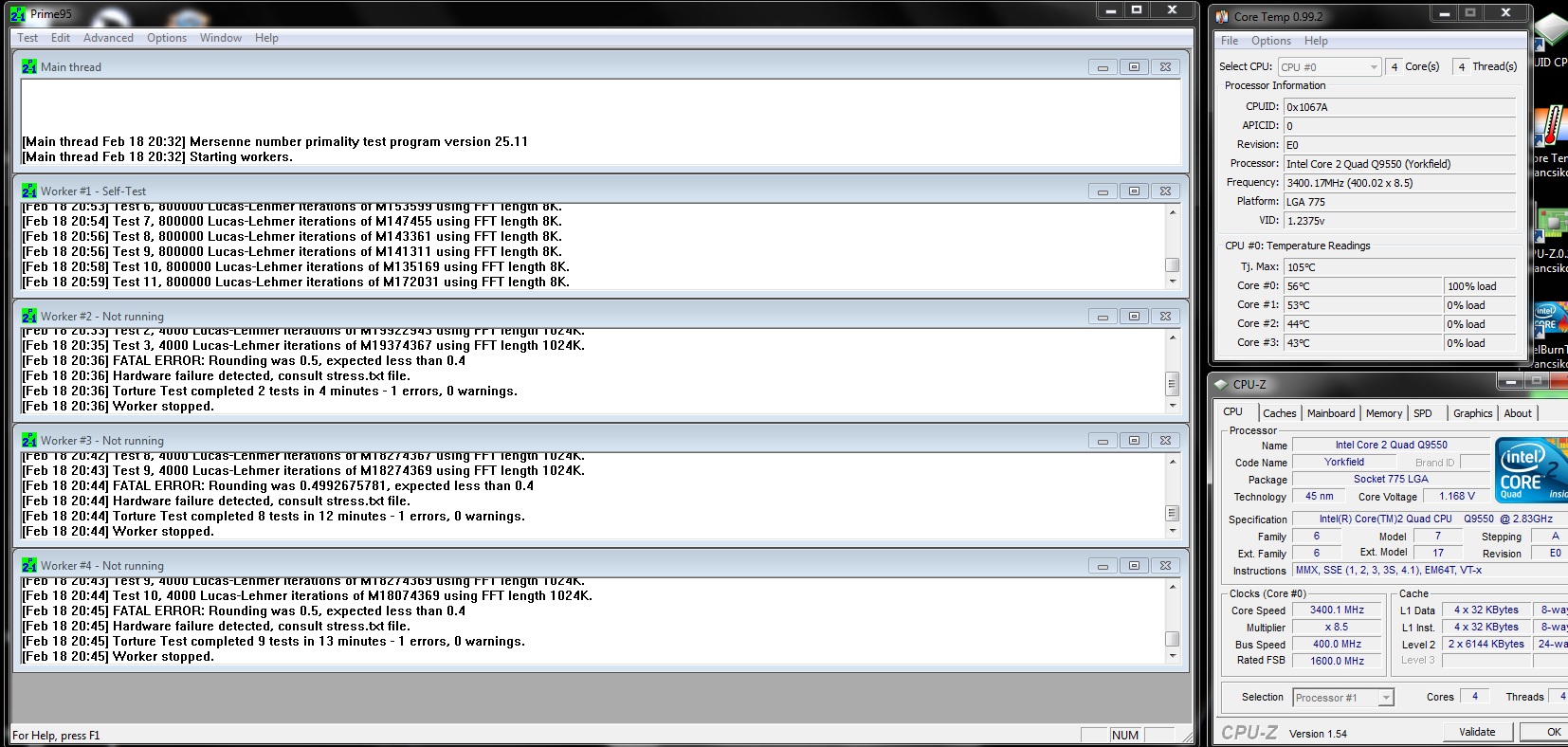1568x747 pixels.
Task: Open the Prime95 Help menu
Action: pos(266,38)
